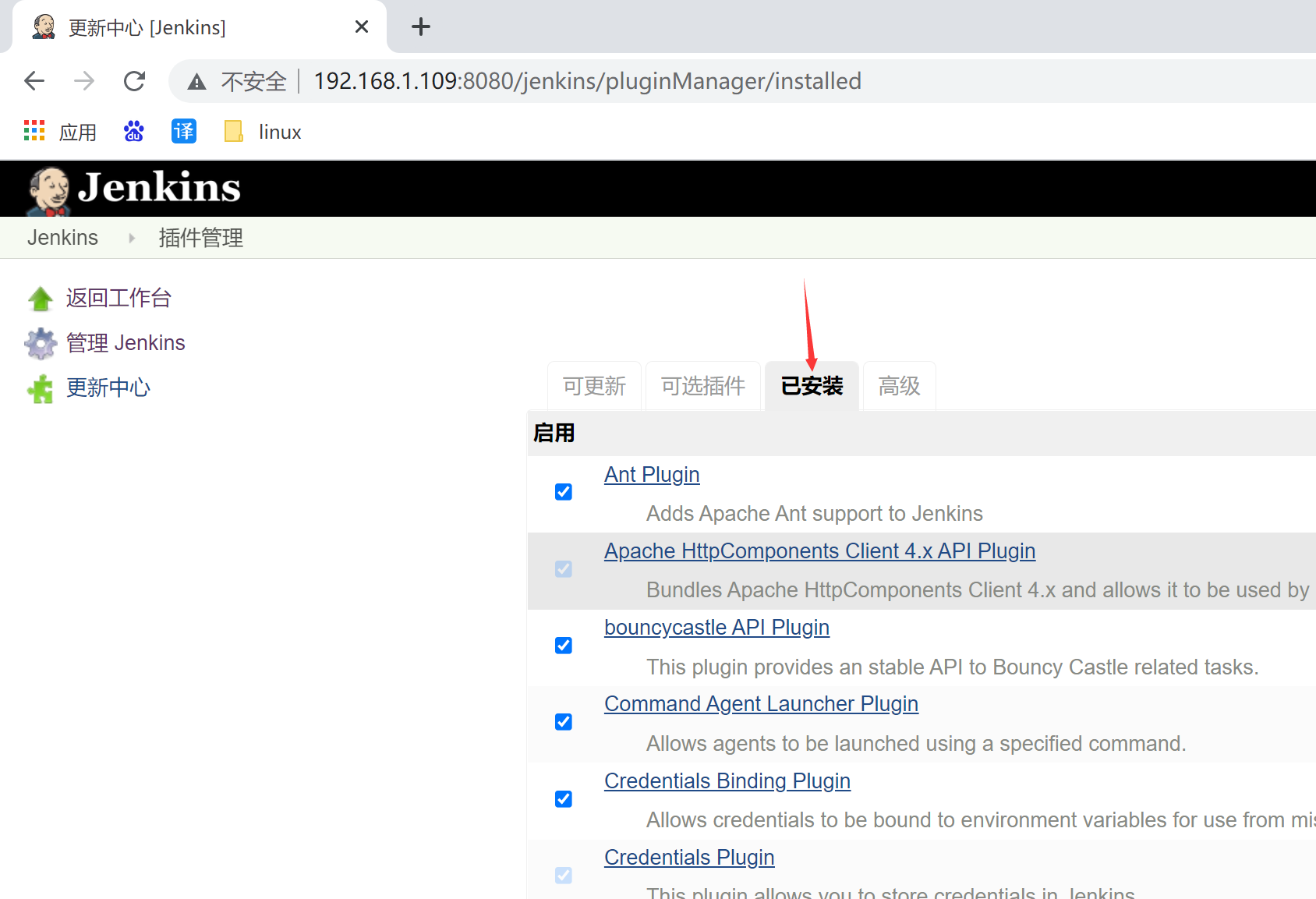This screenshot has width=1316, height=899.
Task: Open the linux bookmarks folder
Action: pyautogui.click(x=263, y=131)
